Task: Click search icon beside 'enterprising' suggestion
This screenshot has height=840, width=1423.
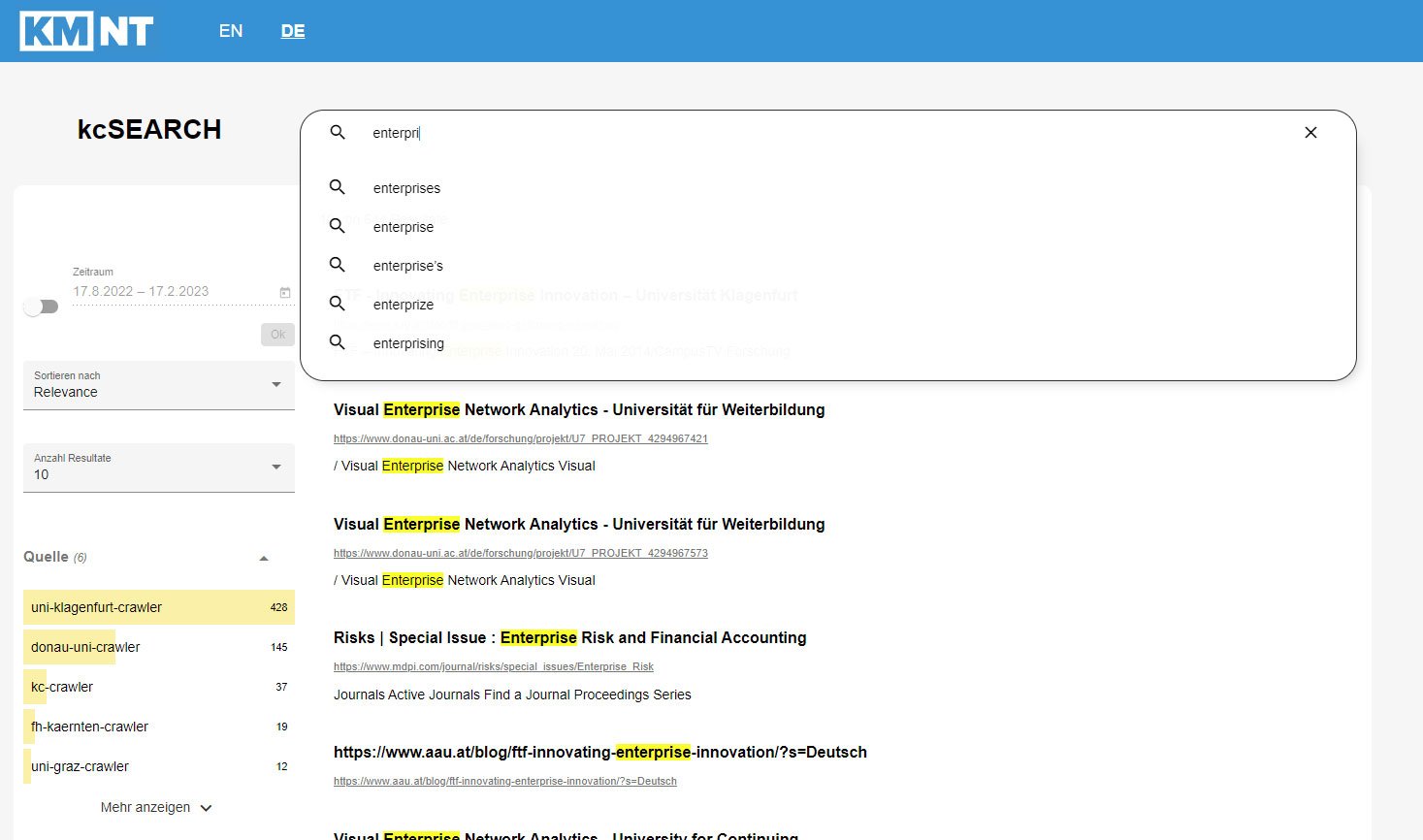Action: (338, 342)
